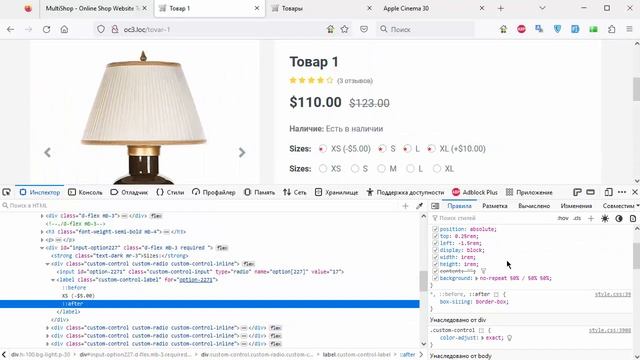Bookmark the page with the star icon
This screenshot has height=360, width=640.
(345, 29)
